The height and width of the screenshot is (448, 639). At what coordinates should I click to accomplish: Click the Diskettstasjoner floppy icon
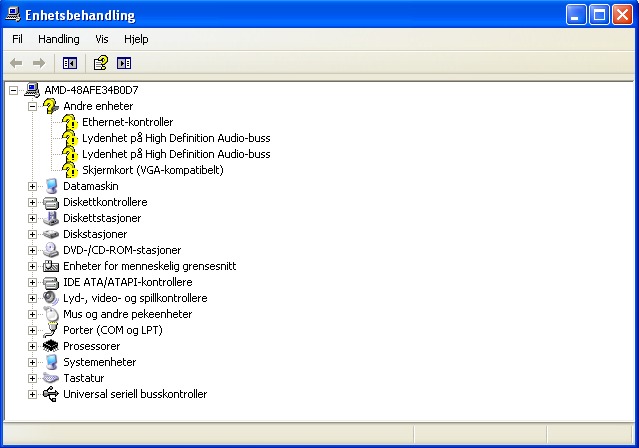(x=51, y=218)
